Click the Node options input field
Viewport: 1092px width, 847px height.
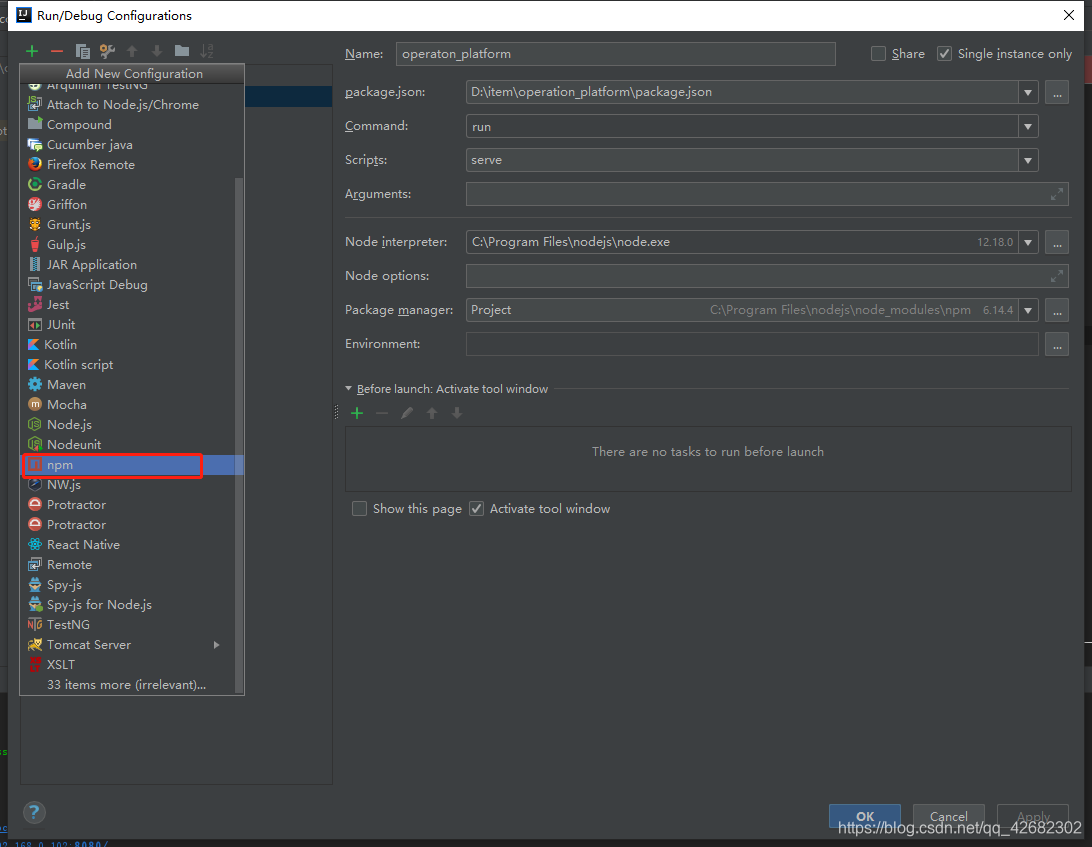767,277
